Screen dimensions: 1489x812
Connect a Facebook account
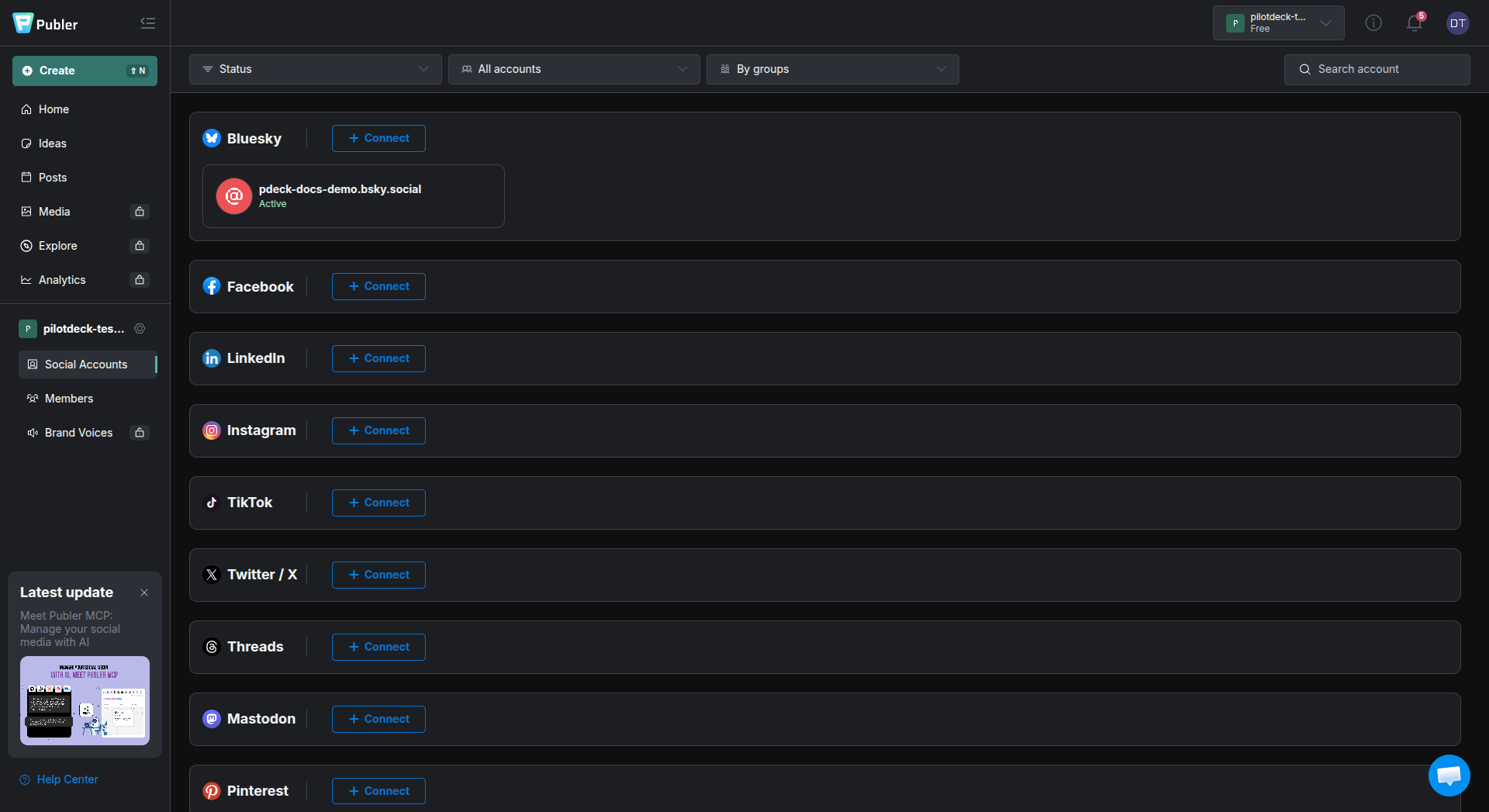click(378, 286)
